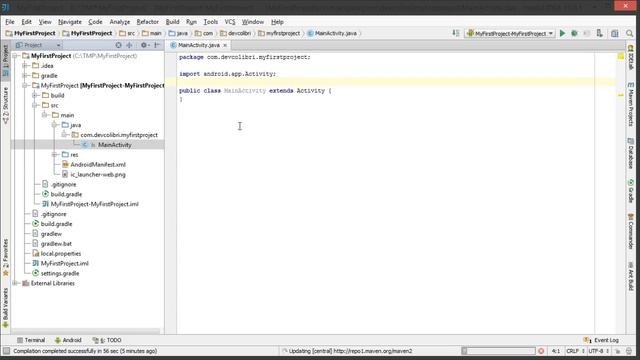This screenshot has width=640, height=360.
Task: Open the Gradle side panel
Action: (x=631, y=191)
